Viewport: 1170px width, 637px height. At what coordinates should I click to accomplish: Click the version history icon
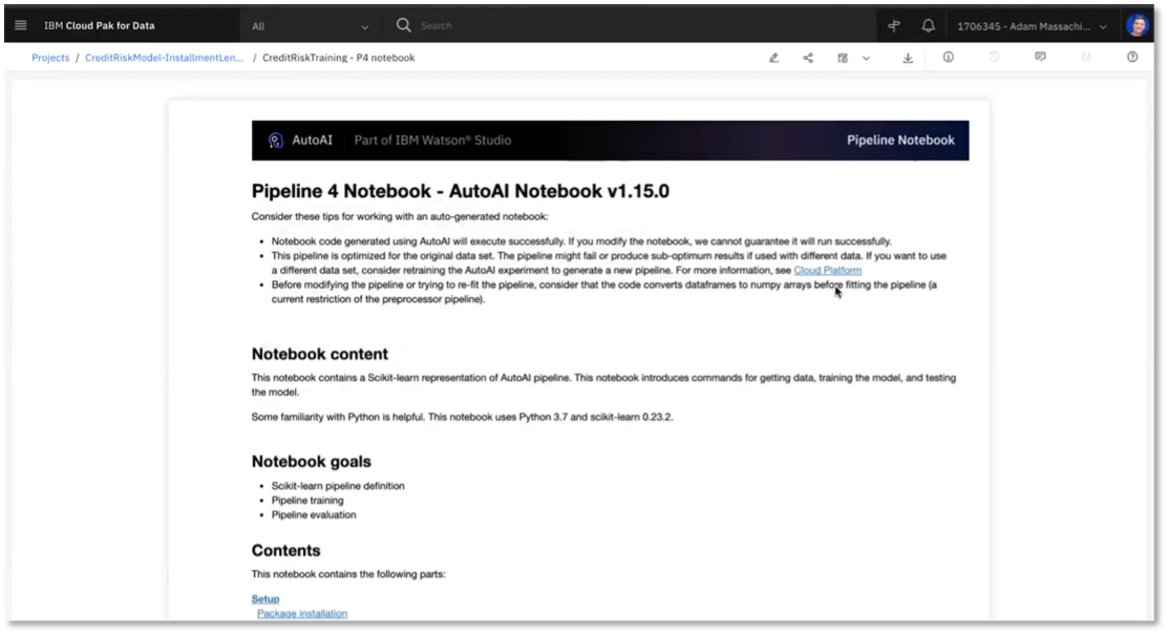[x=994, y=57]
